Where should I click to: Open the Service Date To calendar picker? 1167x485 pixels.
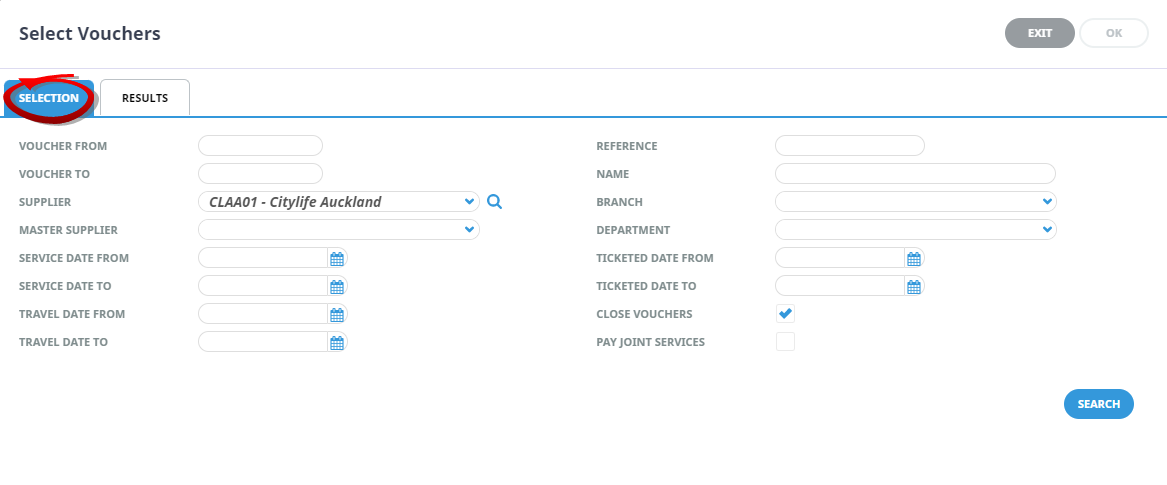[x=337, y=286]
